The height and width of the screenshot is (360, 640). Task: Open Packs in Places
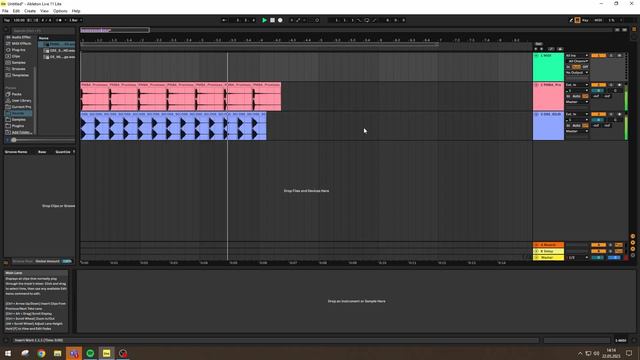click(x=14, y=94)
